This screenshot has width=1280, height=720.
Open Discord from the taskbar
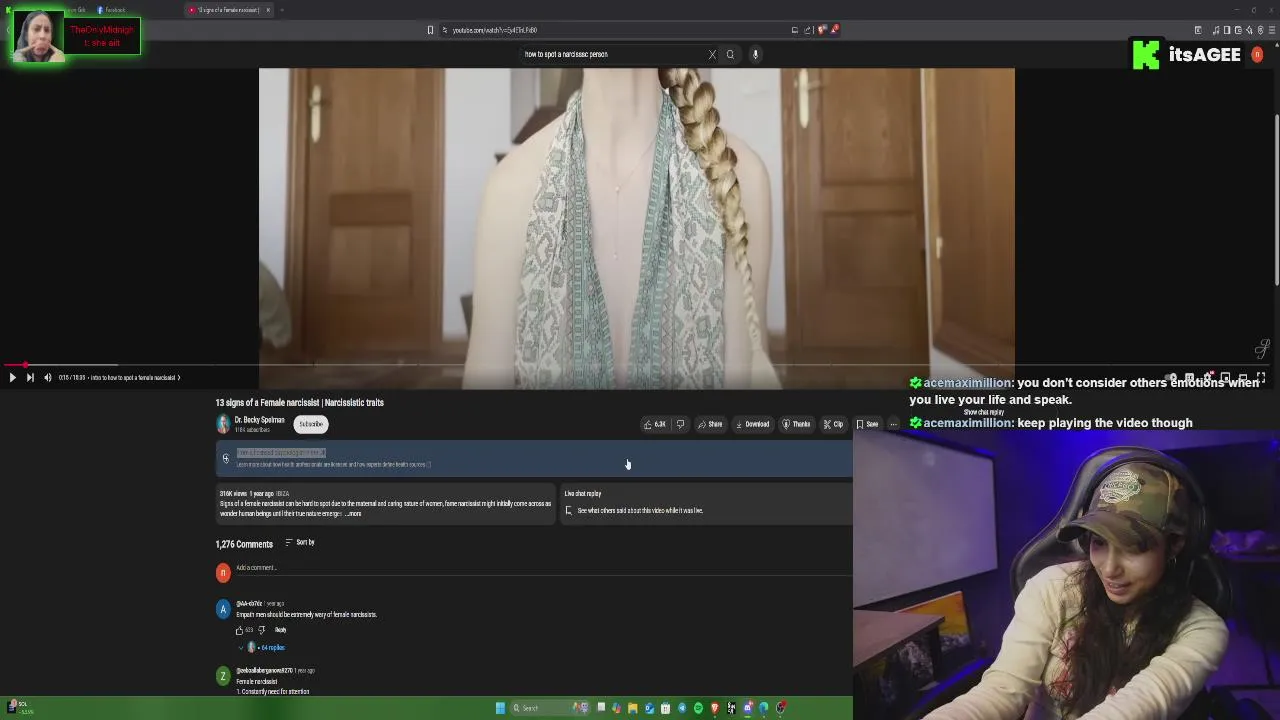pyautogui.click(x=747, y=708)
